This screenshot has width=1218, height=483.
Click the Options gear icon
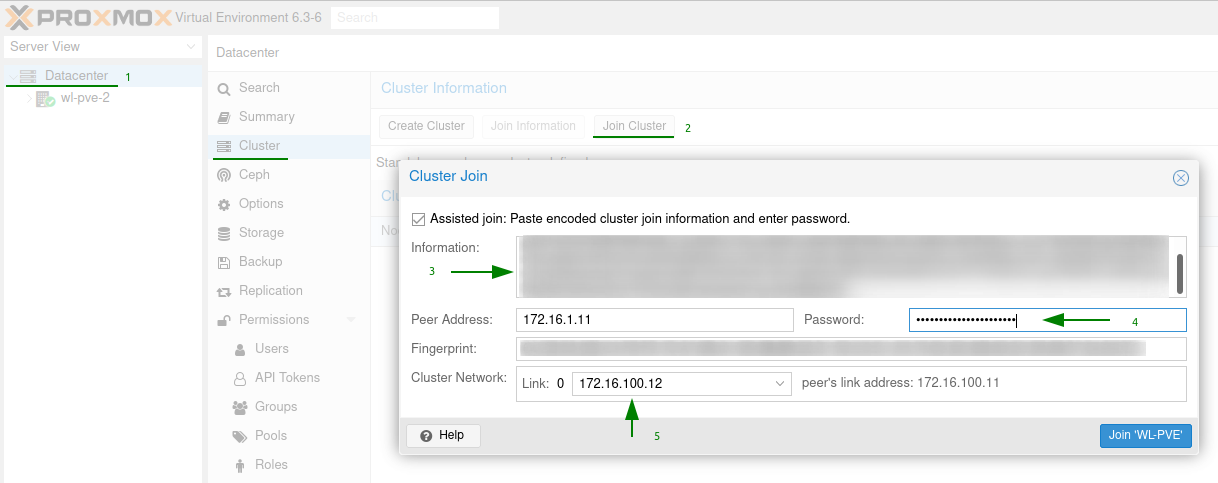[224, 204]
